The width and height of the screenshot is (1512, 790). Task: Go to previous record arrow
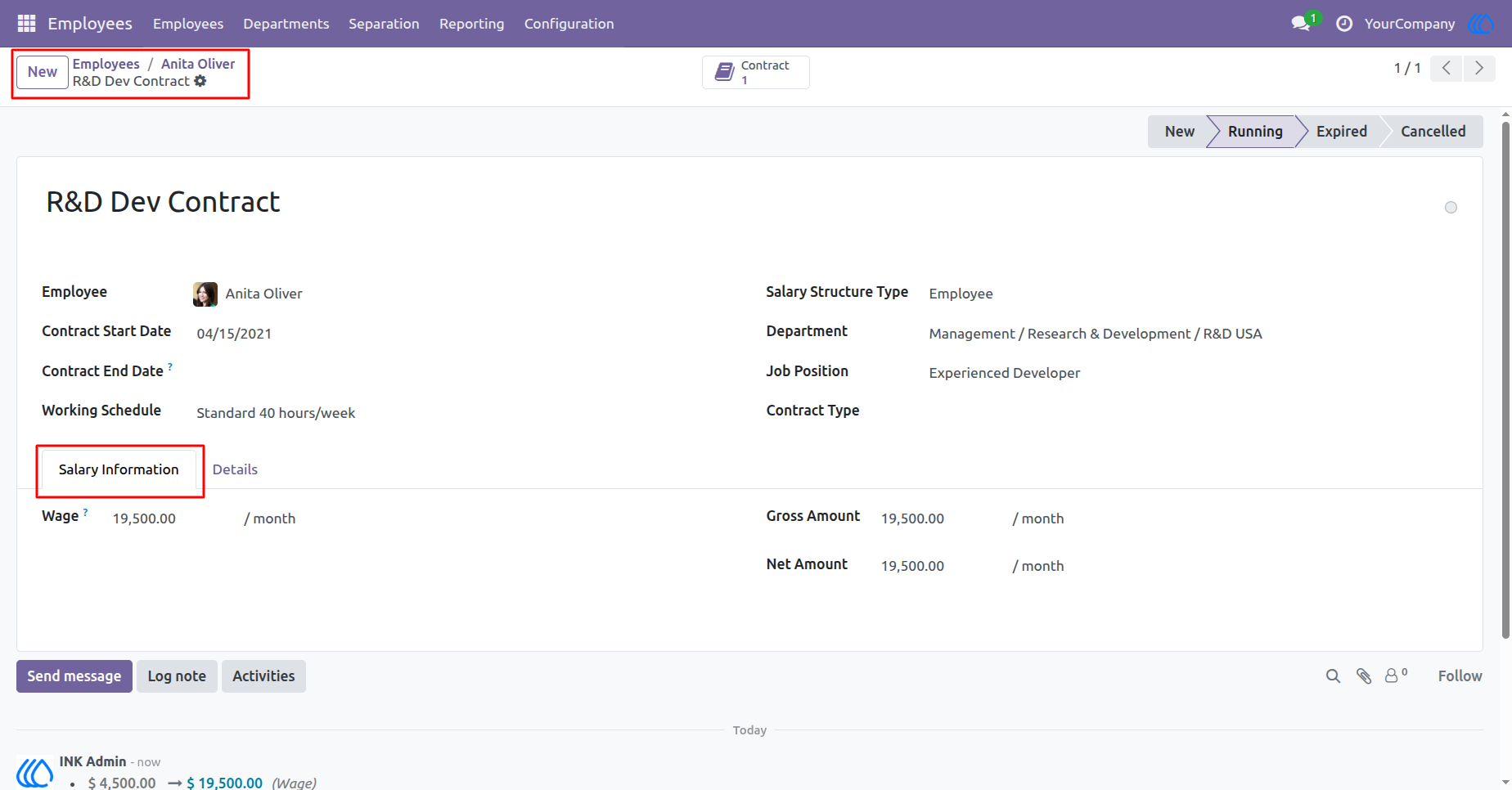(x=1447, y=68)
